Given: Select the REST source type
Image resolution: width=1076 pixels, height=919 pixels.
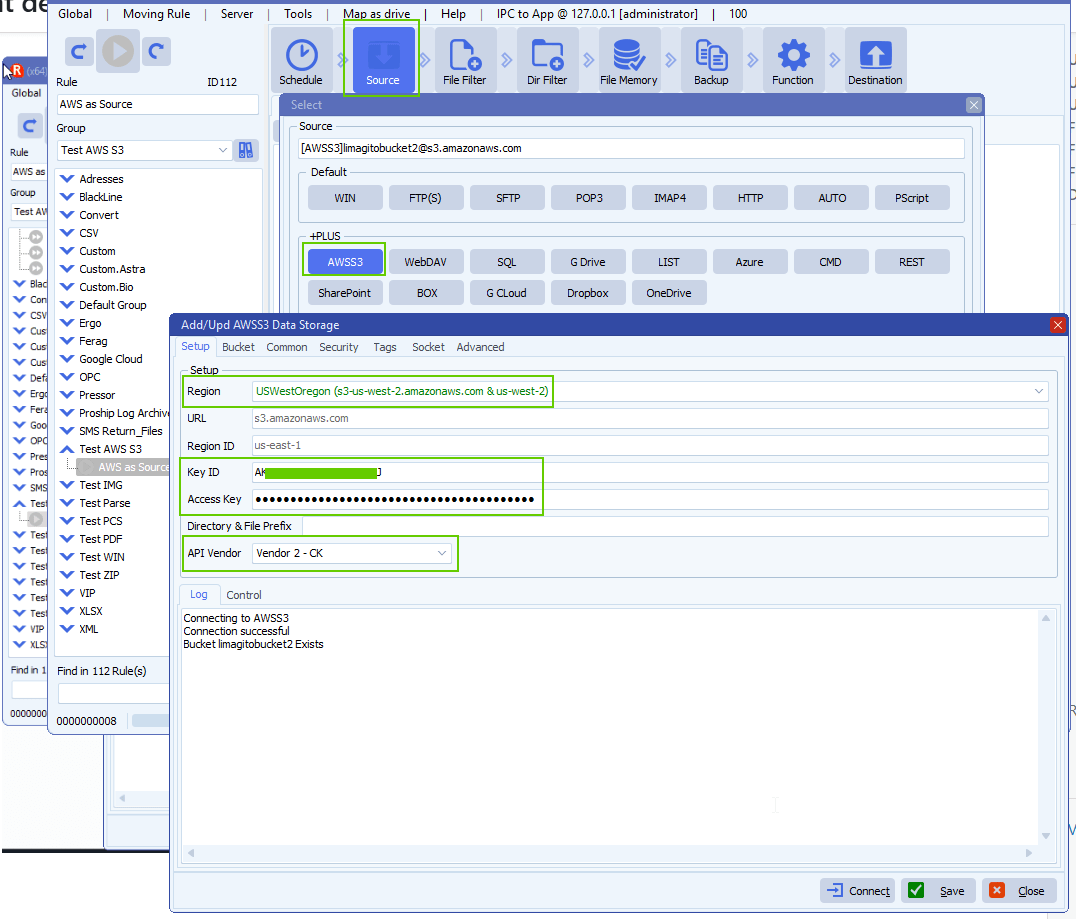Looking at the screenshot, I should click(911, 262).
